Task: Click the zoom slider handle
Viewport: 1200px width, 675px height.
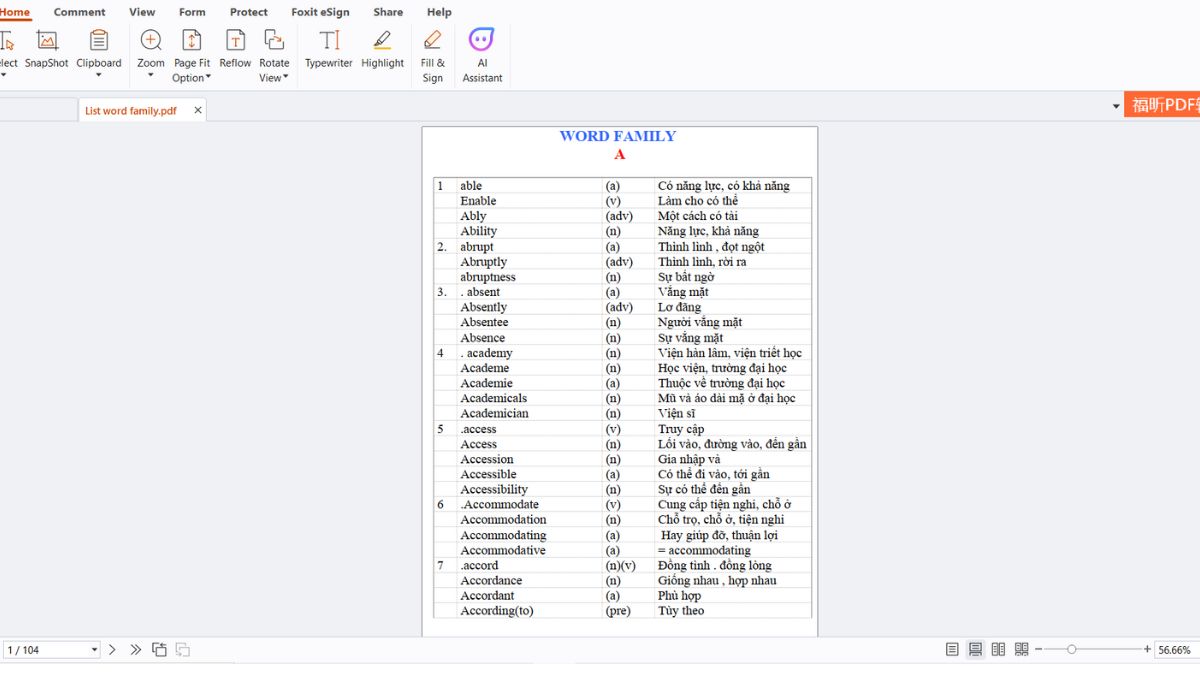Action: click(1072, 650)
